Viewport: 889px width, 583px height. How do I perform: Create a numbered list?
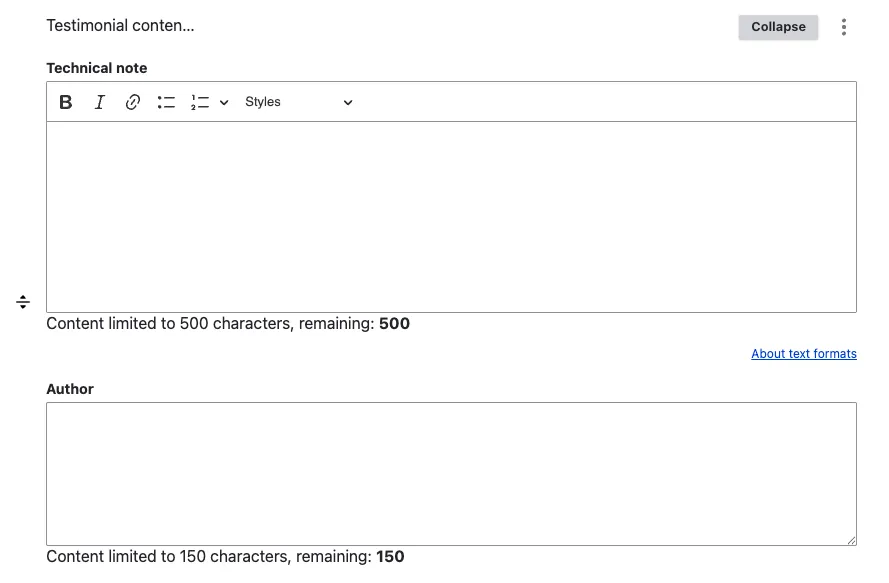[x=200, y=102]
